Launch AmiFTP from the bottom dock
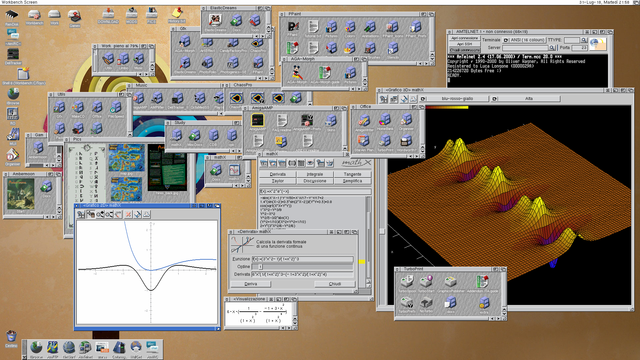This screenshot has width=640, height=360. pyautogui.click(x=52, y=347)
